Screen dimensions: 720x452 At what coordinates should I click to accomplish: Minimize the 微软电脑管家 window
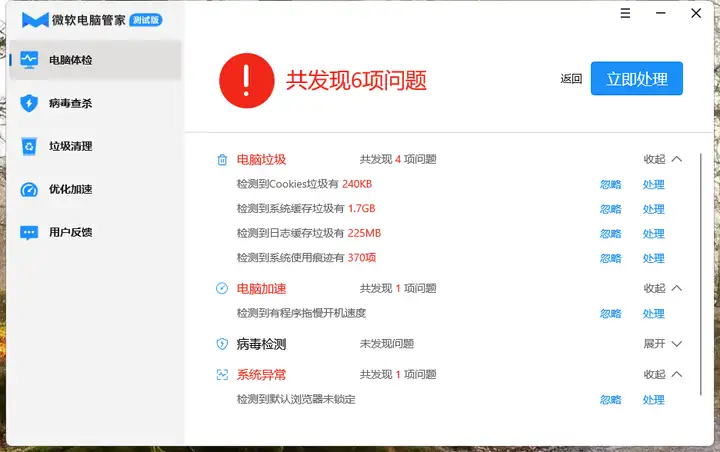(x=660, y=13)
